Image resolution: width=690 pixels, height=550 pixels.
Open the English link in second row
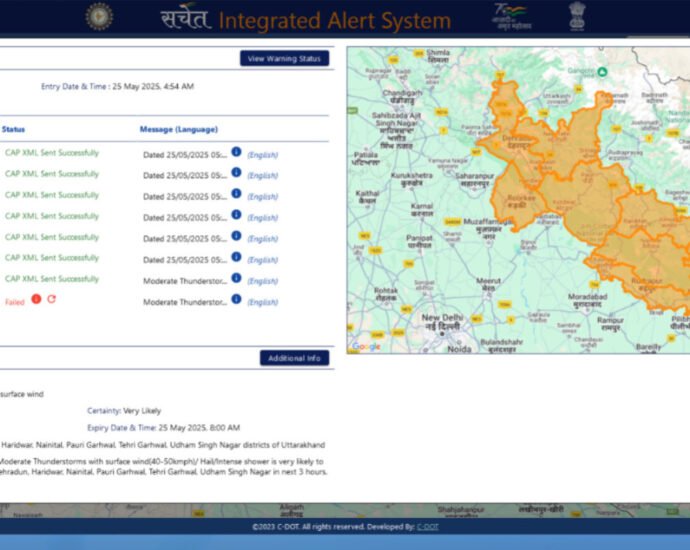(x=262, y=176)
